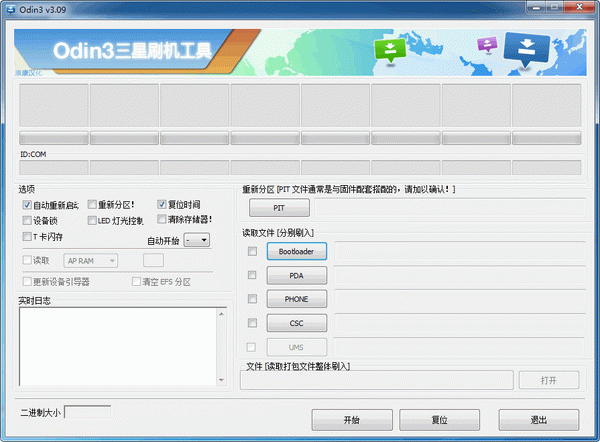
Task: Click the PDA file button
Action: coord(297,276)
